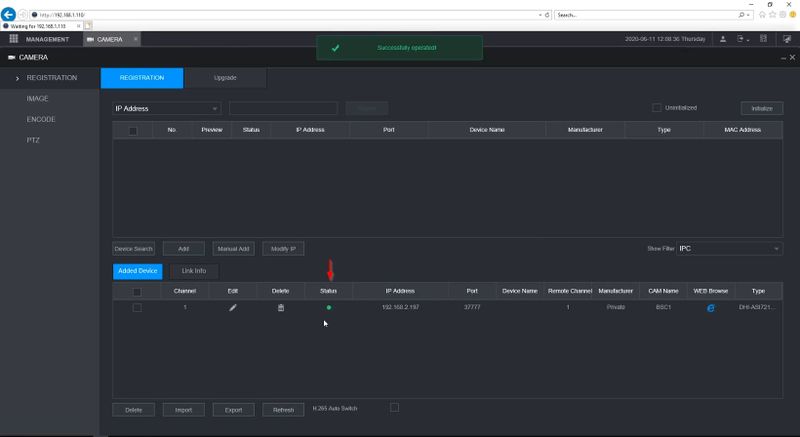This screenshot has width=800, height=437.
Task: Click the Refresh button
Action: 283,410
